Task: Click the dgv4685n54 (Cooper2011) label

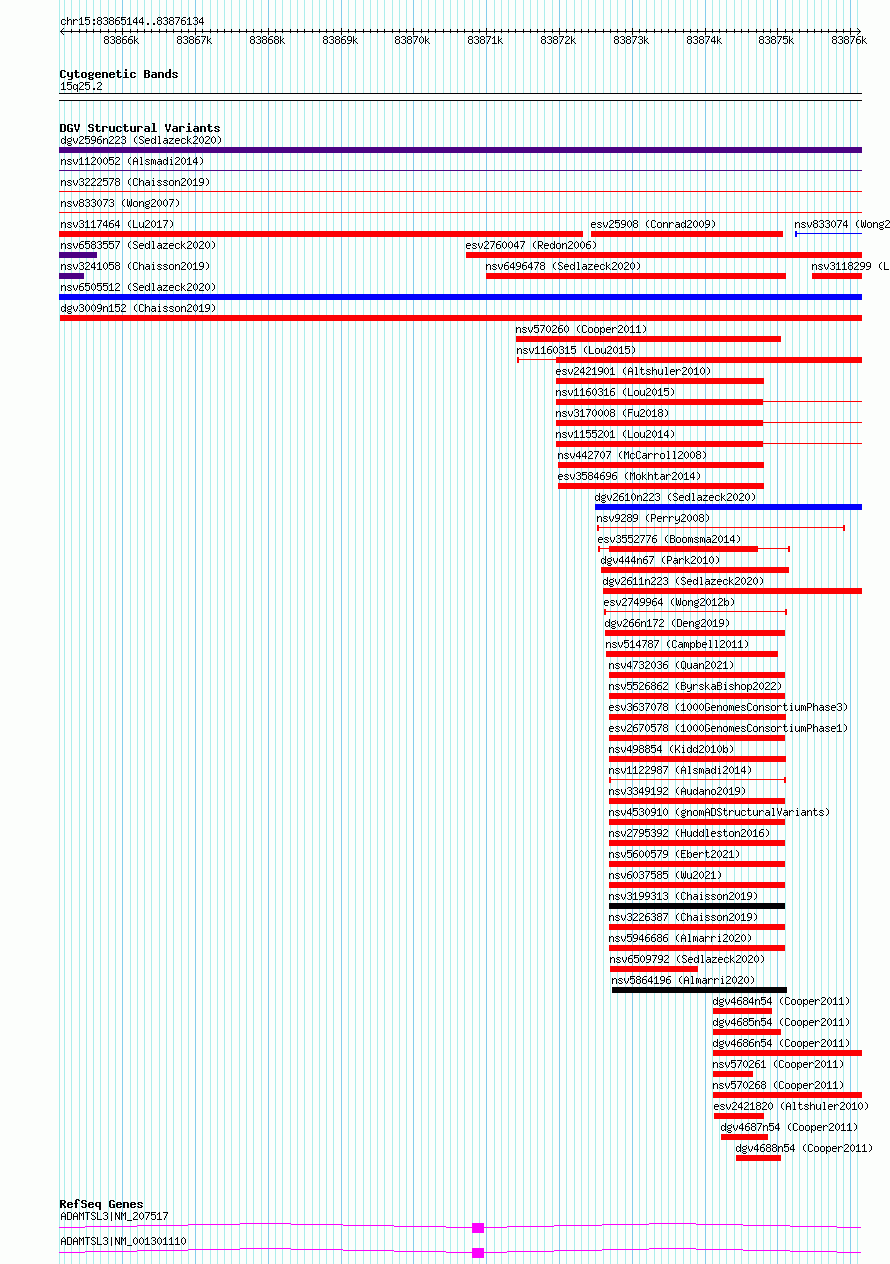Action: [781, 1023]
